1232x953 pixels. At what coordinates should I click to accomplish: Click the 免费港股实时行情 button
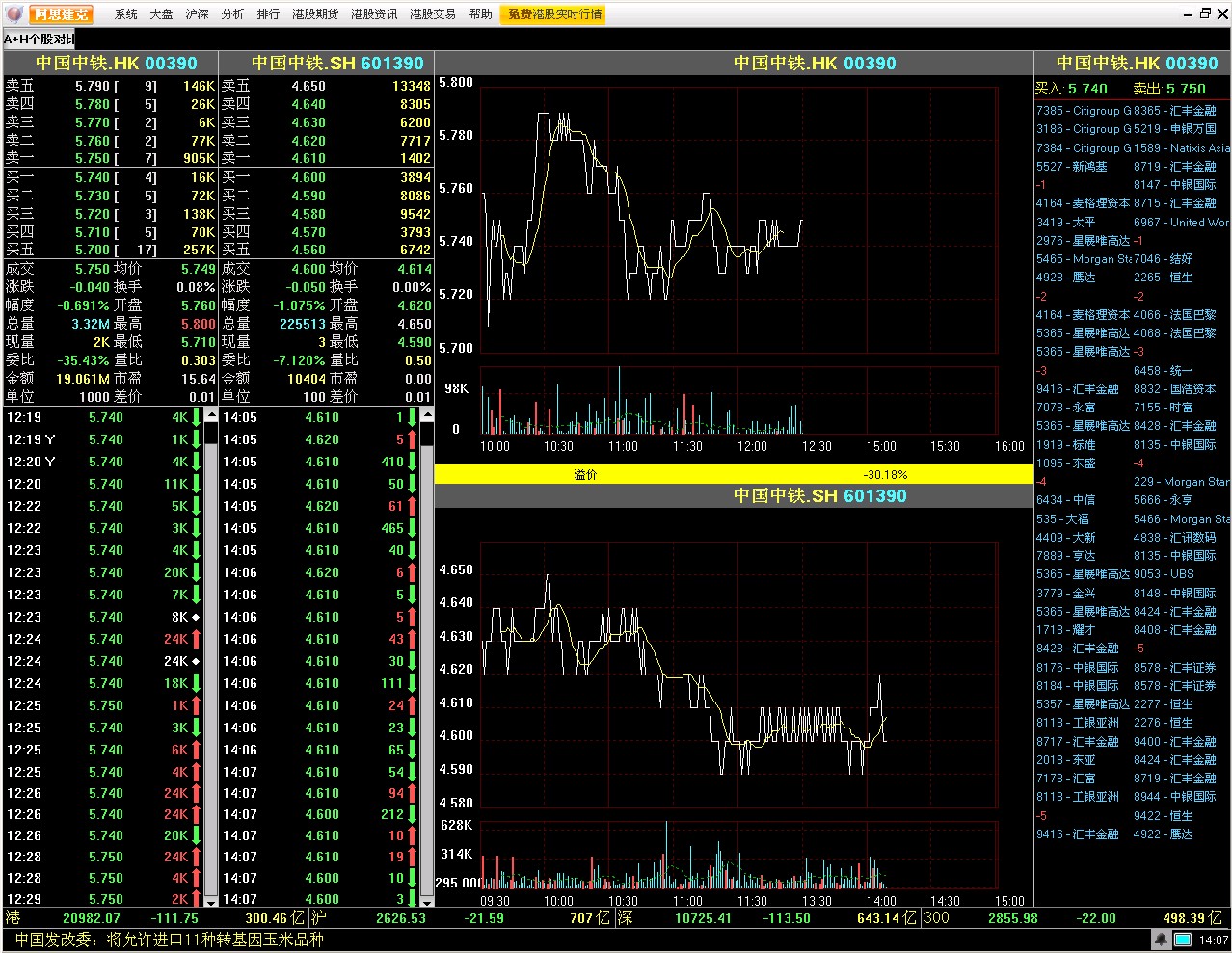(x=554, y=14)
